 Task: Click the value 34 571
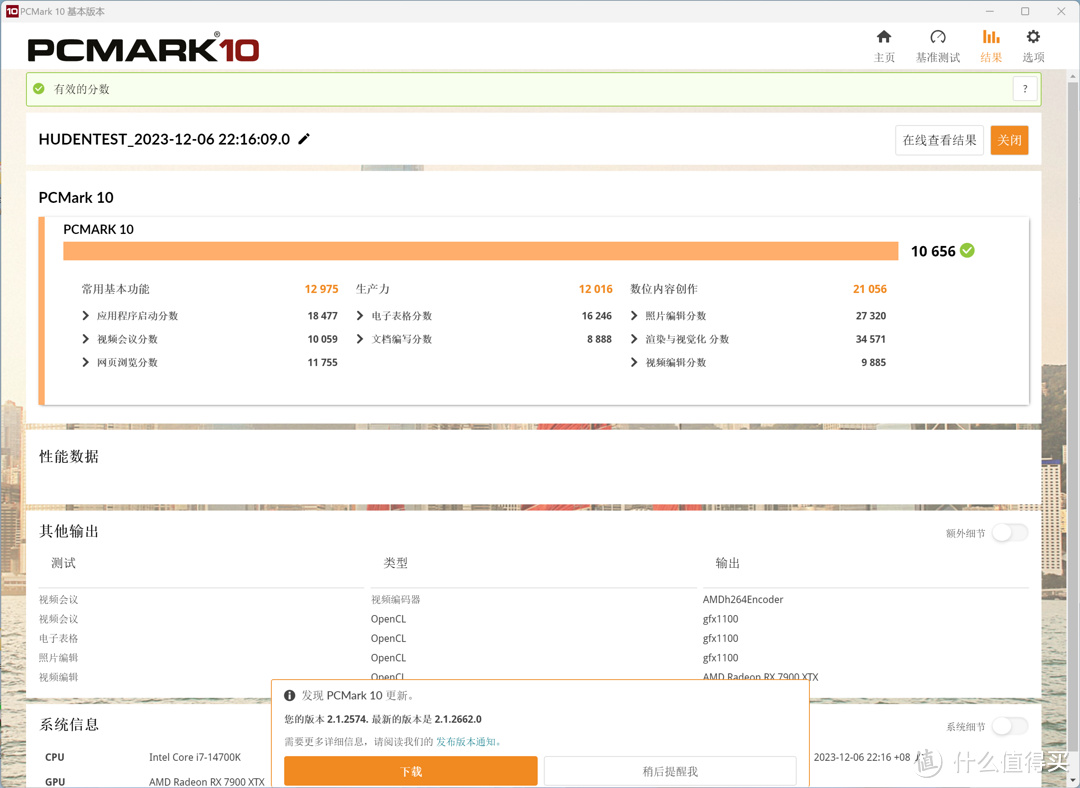[871, 339]
